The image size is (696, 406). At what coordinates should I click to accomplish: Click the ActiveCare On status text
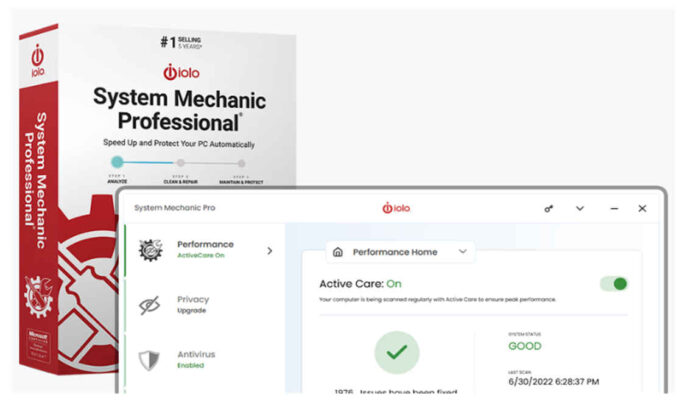201,256
